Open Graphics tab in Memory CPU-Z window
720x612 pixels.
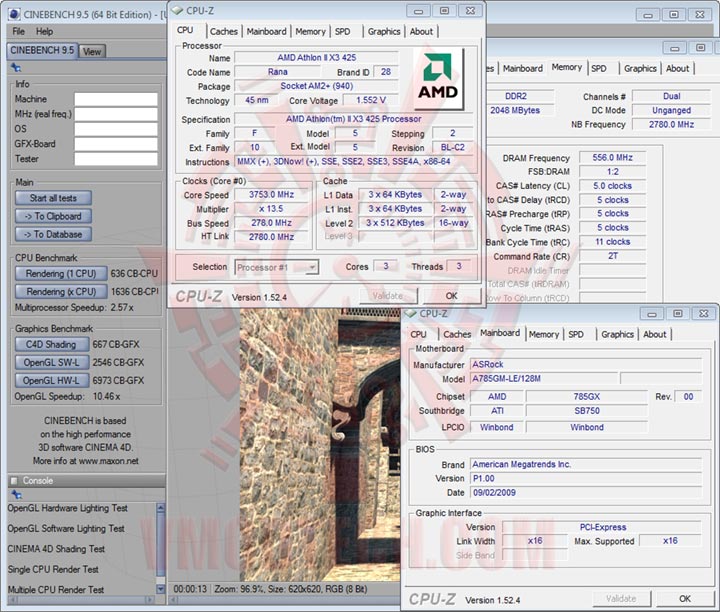(x=640, y=68)
